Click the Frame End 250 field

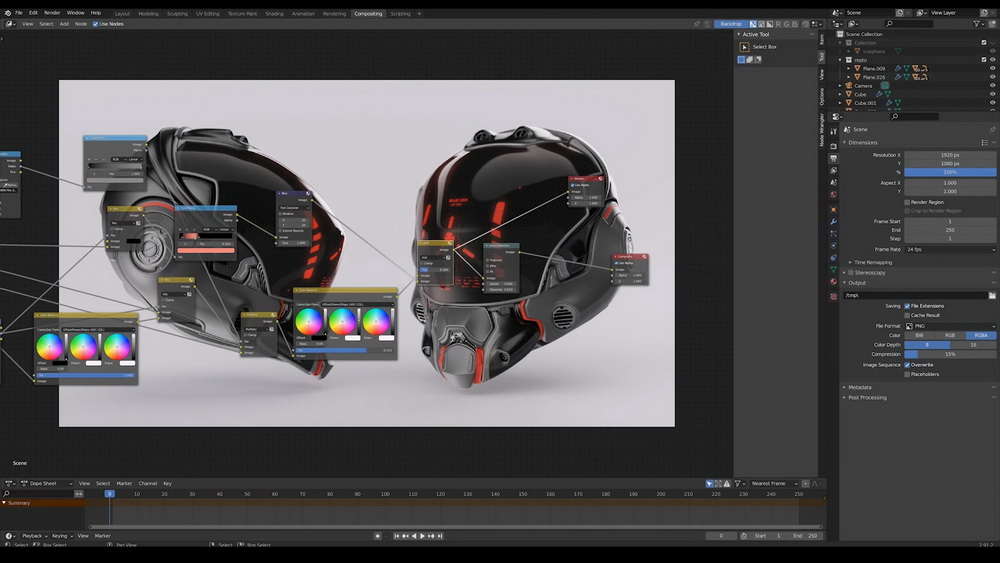pos(950,230)
